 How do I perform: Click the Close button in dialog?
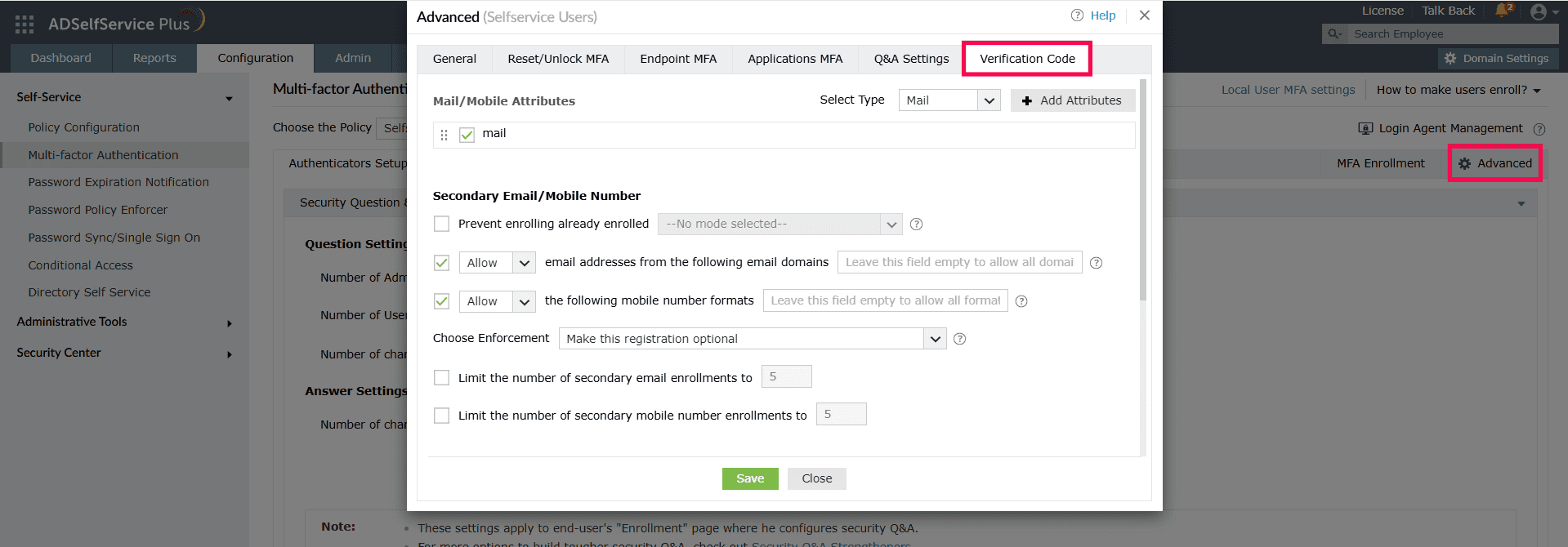point(817,478)
